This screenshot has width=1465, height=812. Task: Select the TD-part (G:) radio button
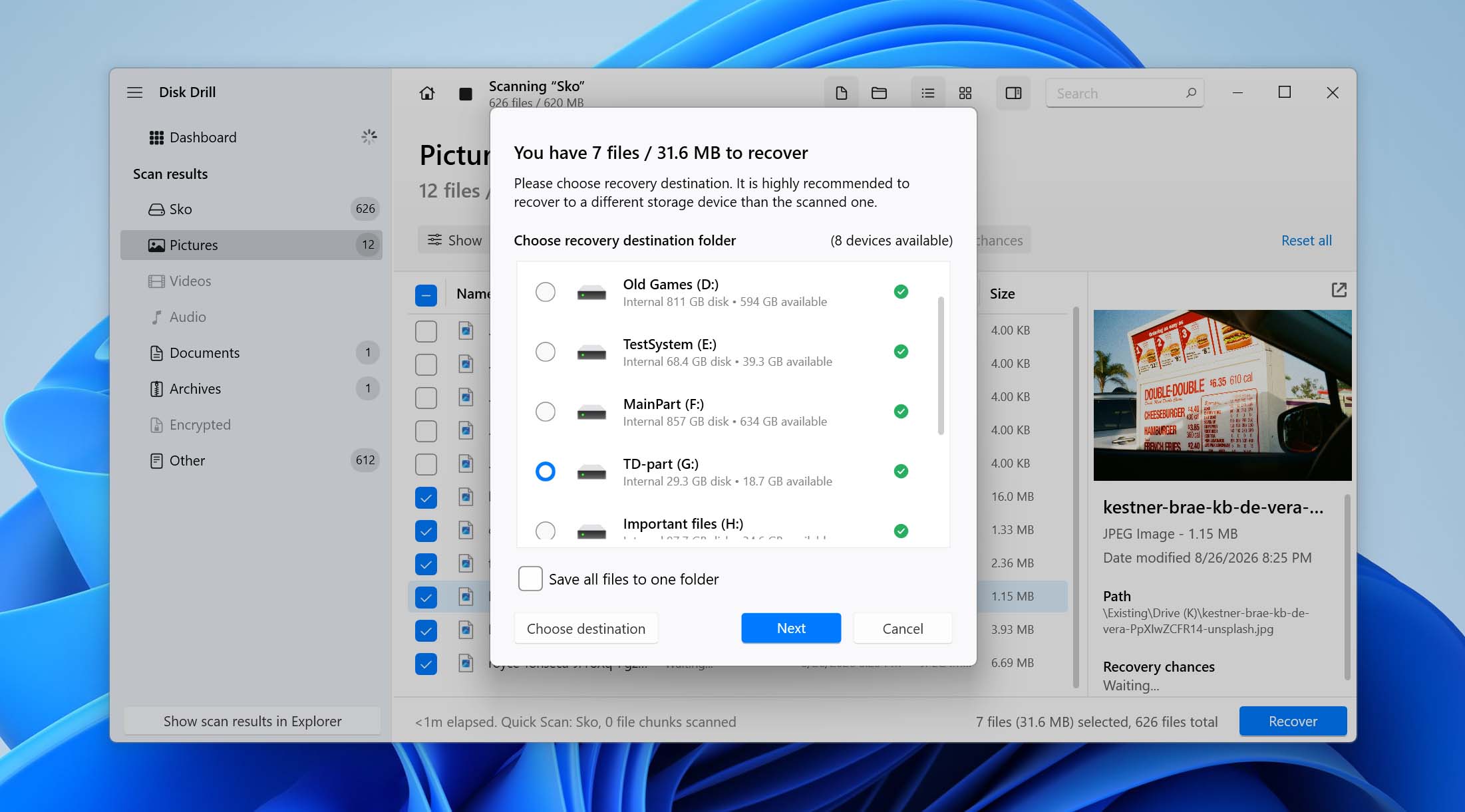tap(546, 472)
